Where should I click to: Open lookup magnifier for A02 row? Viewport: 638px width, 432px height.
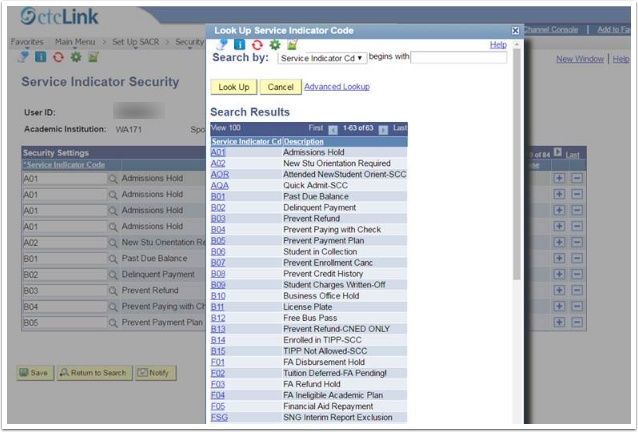point(113,243)
